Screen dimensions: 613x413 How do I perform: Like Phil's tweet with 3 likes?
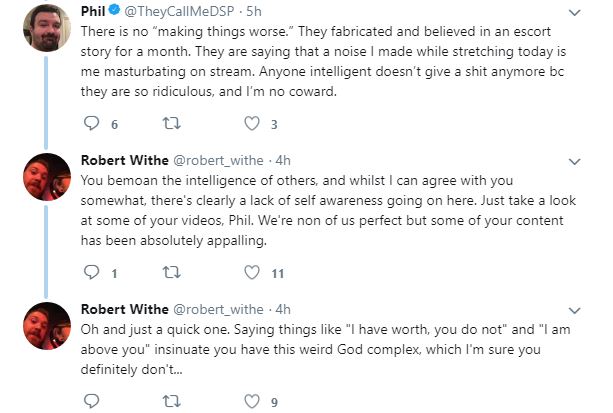252,124
